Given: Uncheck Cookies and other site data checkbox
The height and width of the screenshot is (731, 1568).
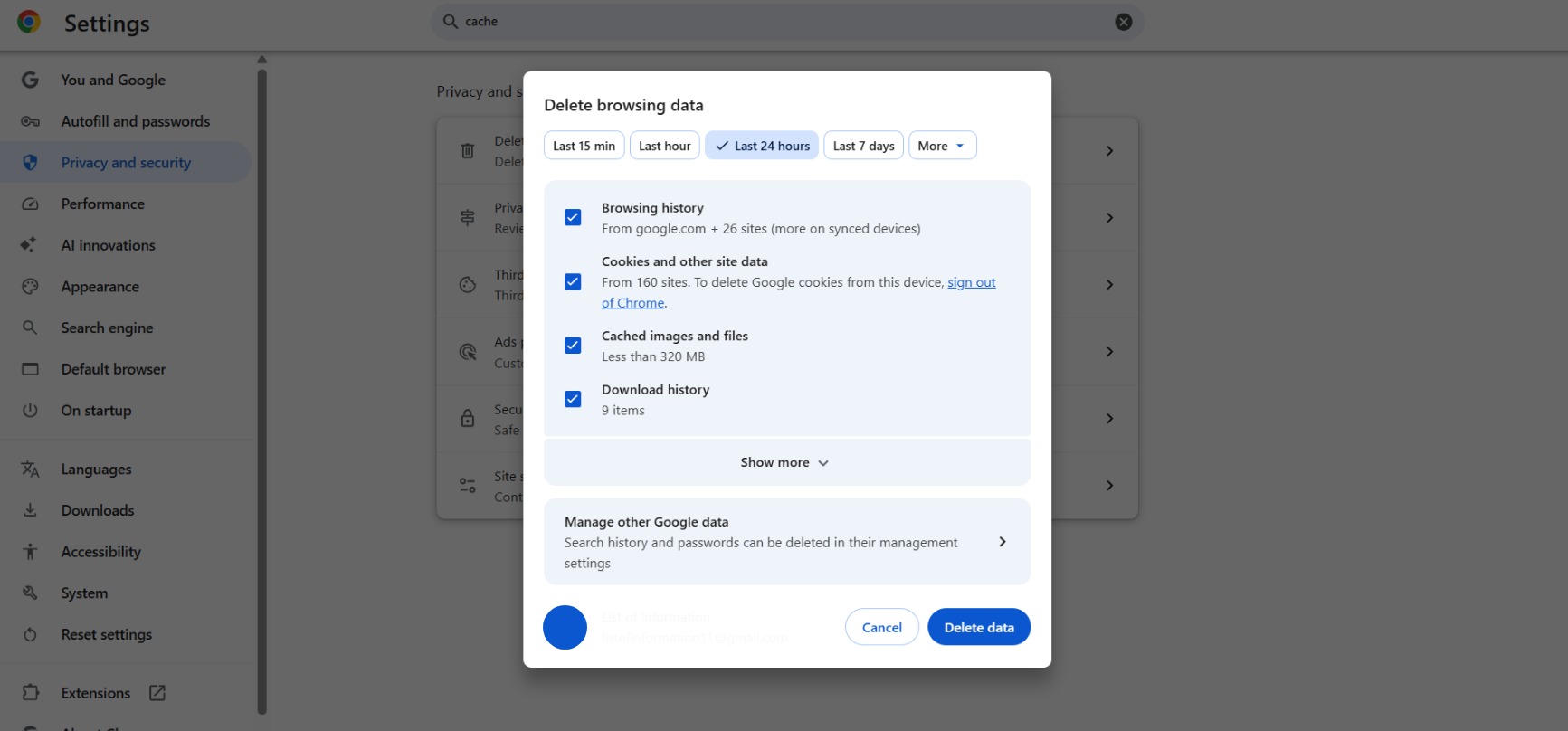Looking at the screenshot, I should [x=573, y=281].
